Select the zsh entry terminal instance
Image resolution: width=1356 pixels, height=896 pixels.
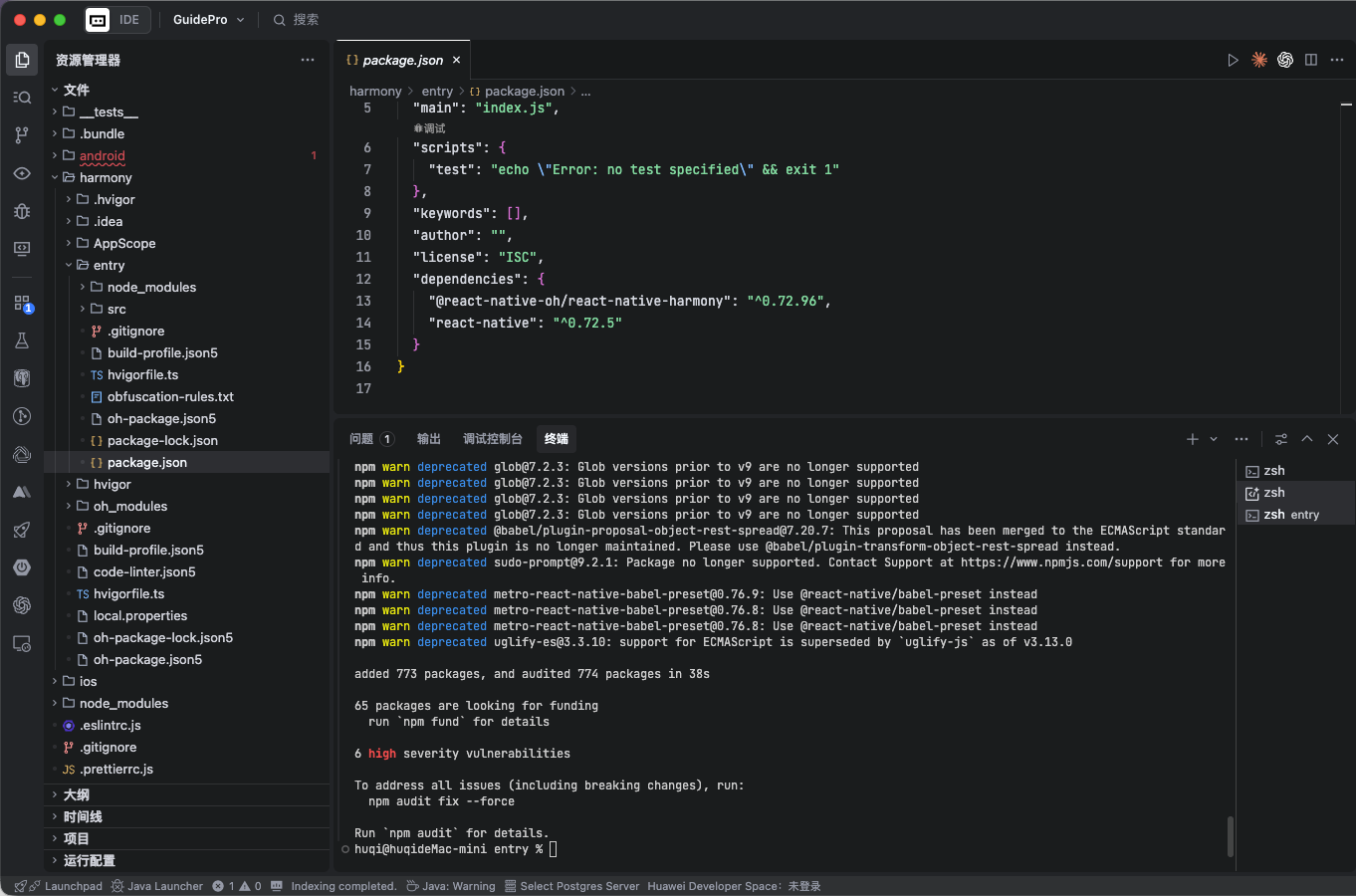click(x=1295, y=515)
